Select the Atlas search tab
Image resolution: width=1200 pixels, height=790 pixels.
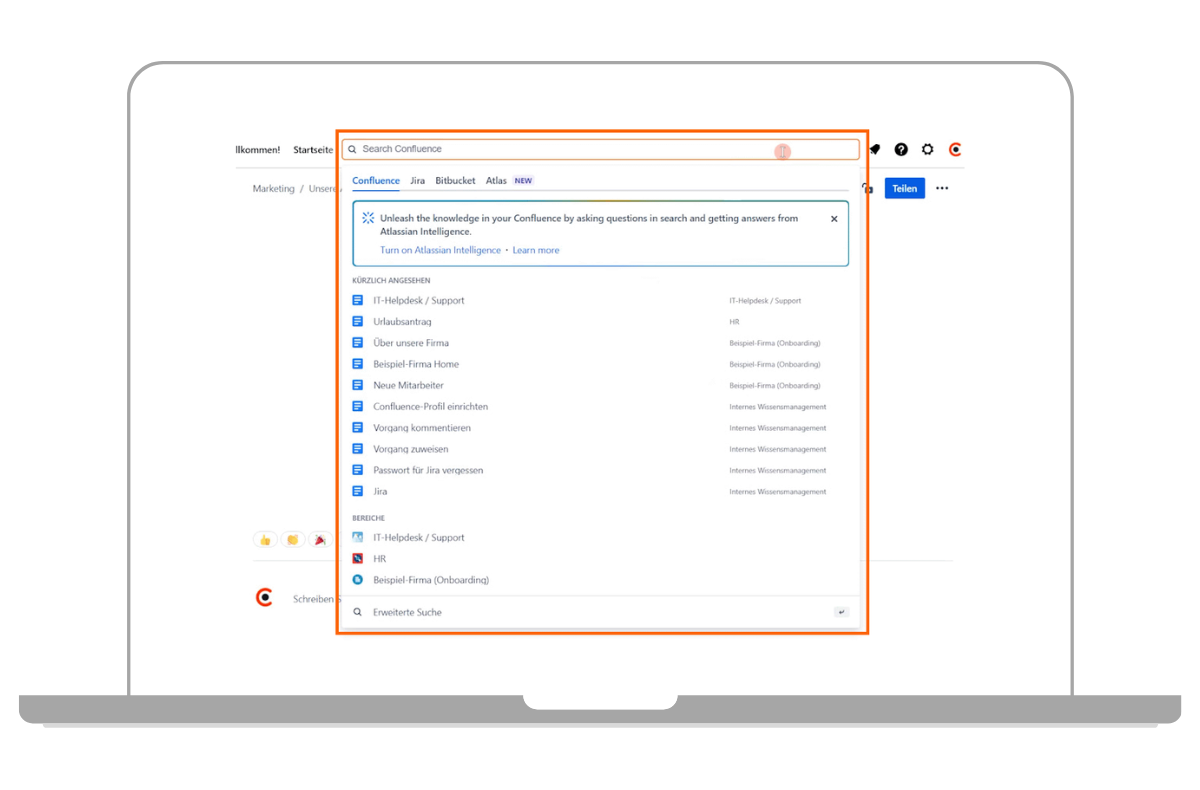tap(496, 181)
